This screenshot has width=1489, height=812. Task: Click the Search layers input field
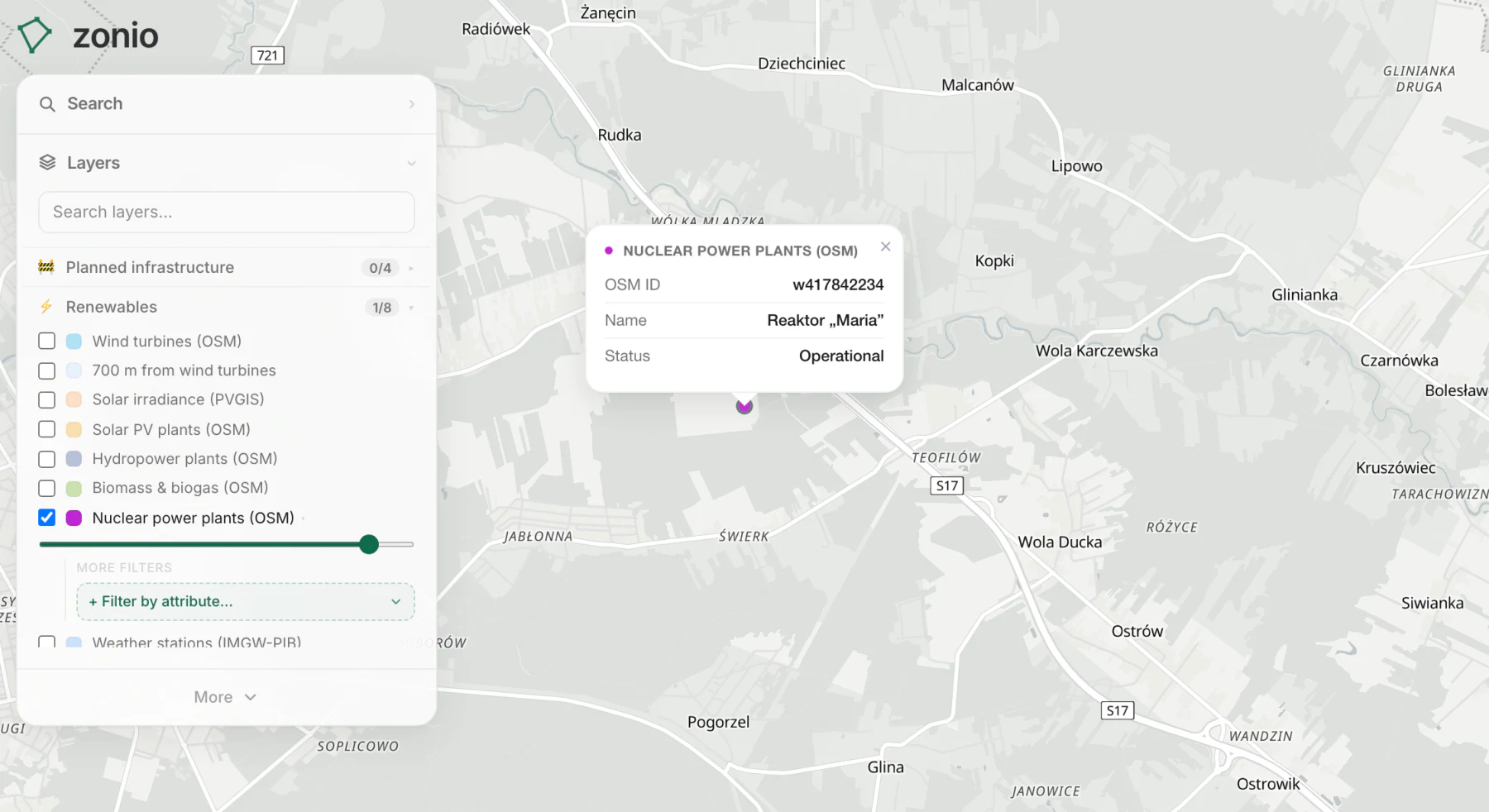click(x=227, y=213)
